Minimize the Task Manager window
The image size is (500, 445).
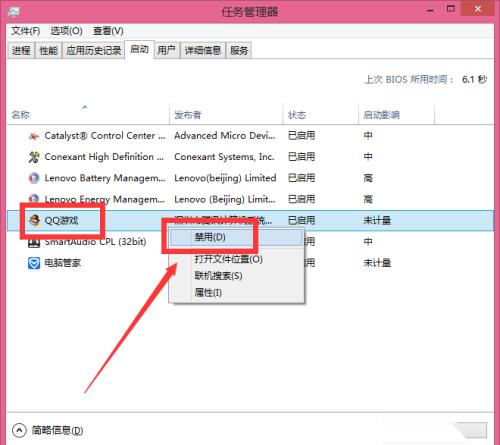pos(430,10)
